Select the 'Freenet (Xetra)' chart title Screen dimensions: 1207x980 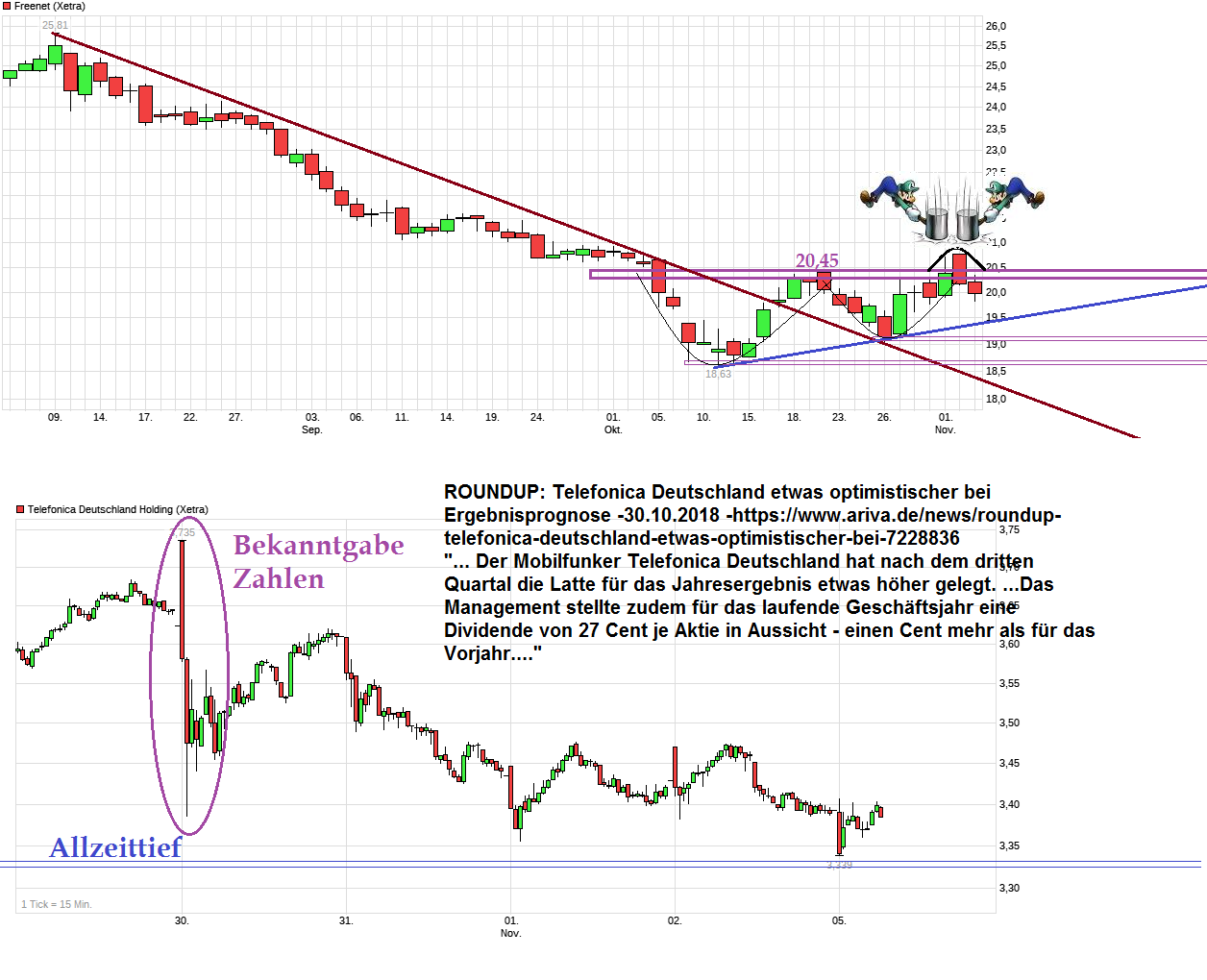point(50,6)
